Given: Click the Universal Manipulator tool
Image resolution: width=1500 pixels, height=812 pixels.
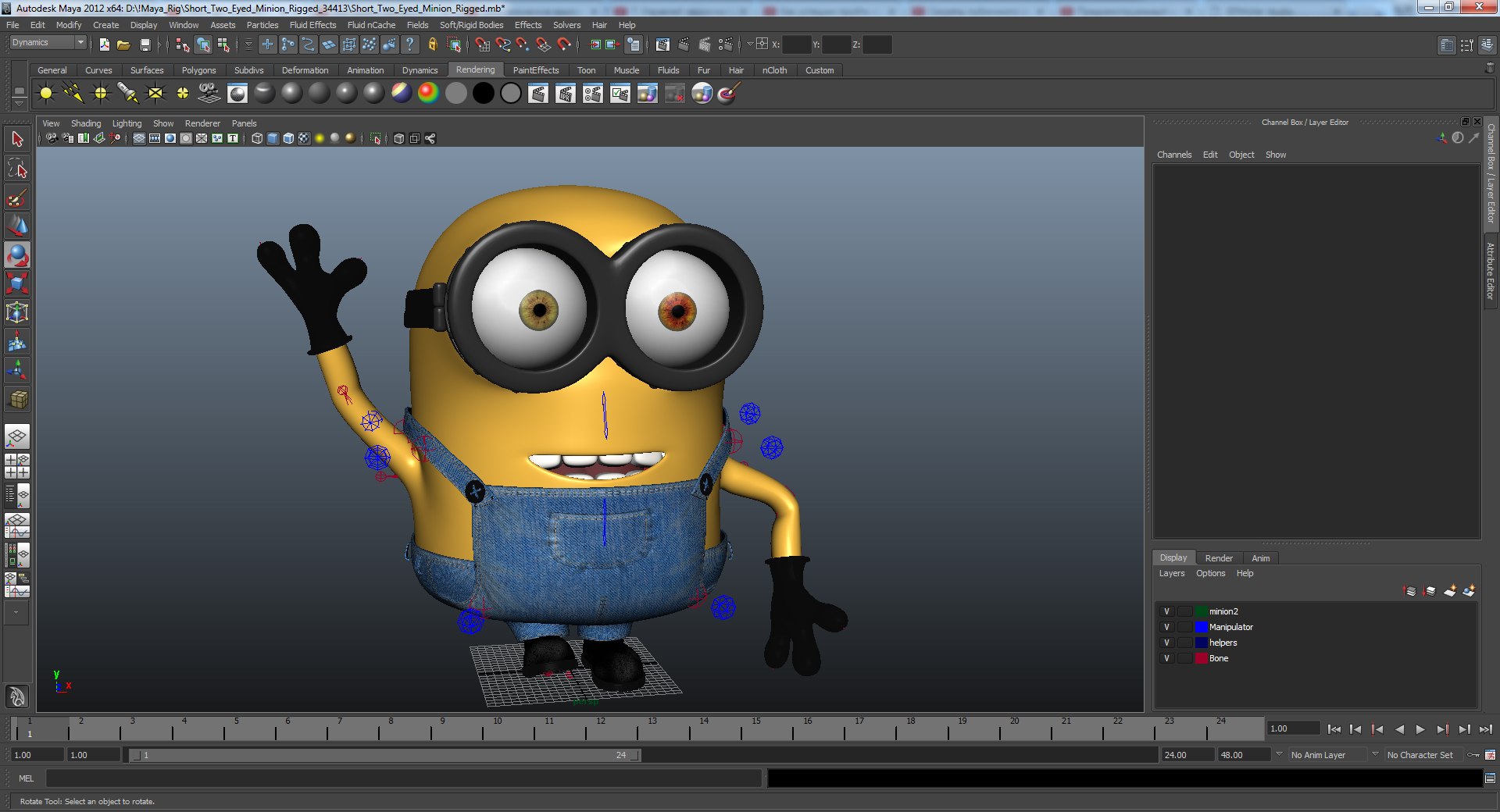Looking at the screenshot, I should [17, 312].
